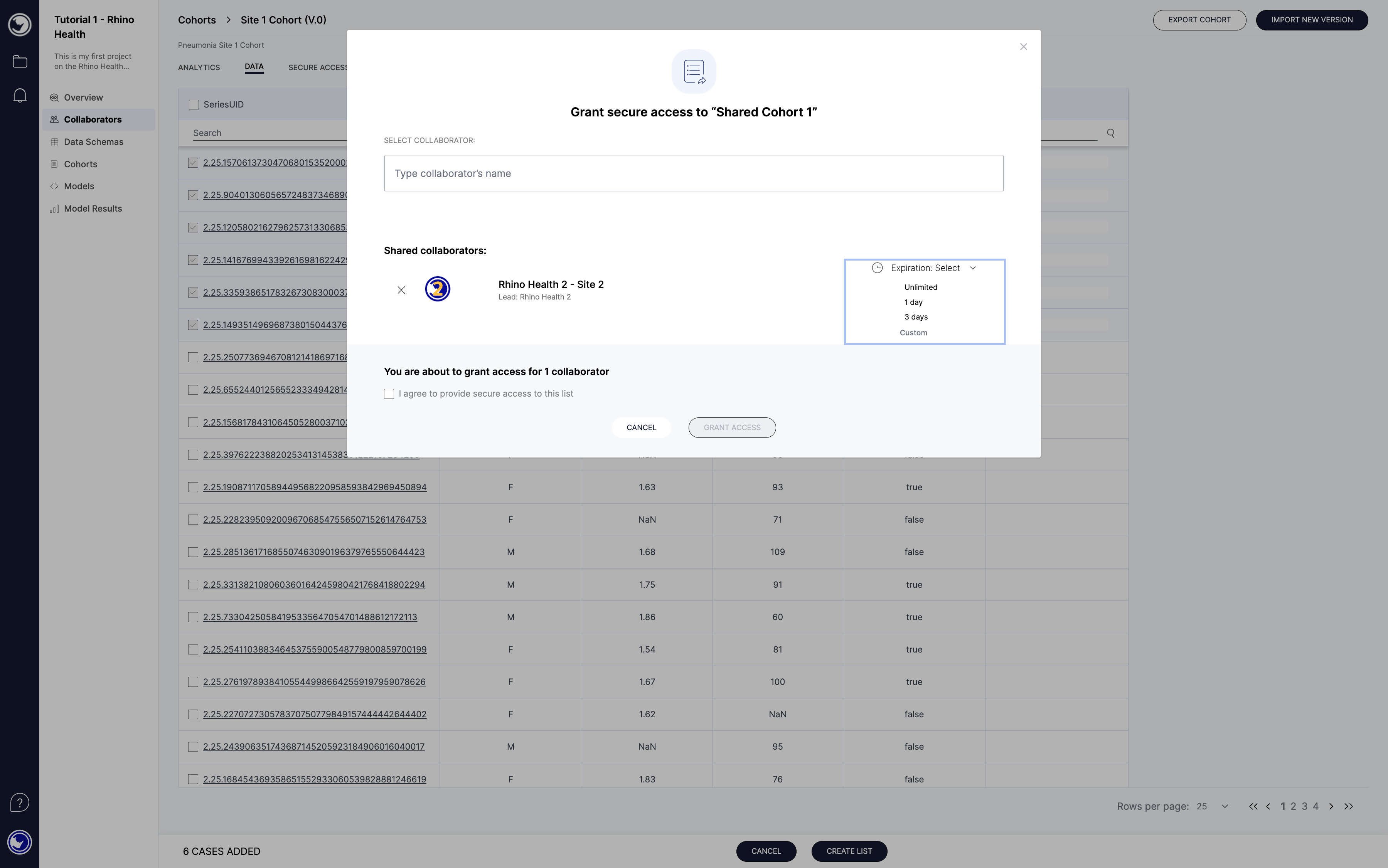Click the GRANT ACCESS button
This screenshot has width=1388, height=868.
(x=732, y=428)
